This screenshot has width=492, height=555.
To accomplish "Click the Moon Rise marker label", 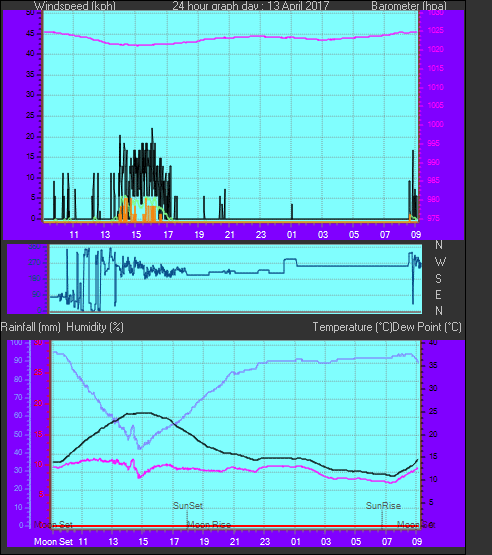I will point(209,525).
